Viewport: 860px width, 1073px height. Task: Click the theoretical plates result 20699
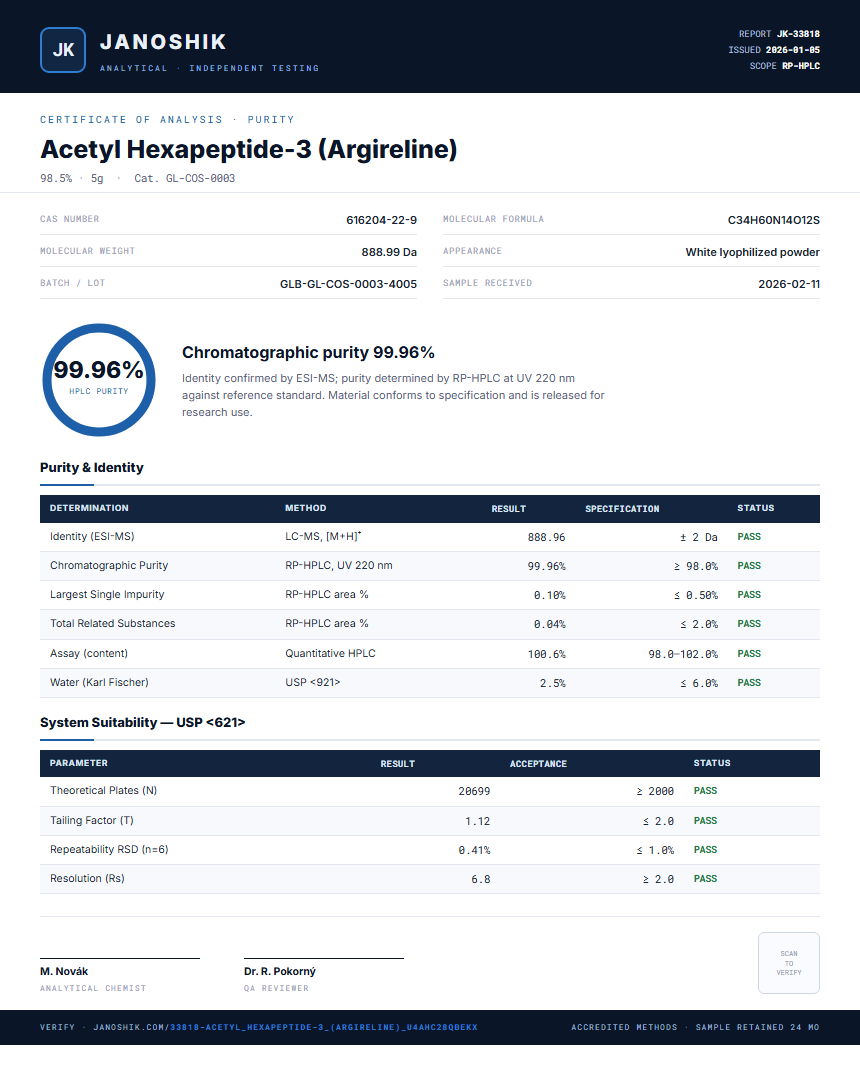[474, 791]
